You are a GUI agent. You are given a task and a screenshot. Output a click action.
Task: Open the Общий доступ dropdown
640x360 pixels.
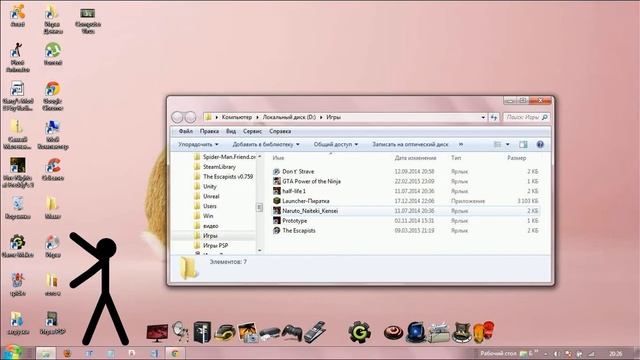336,144
